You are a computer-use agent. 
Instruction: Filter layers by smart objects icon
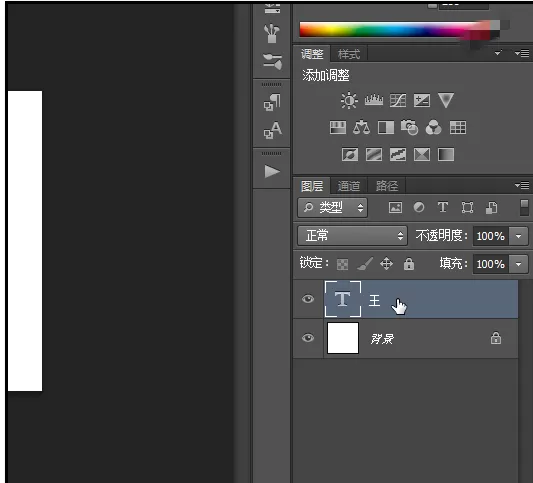(492, 207)
